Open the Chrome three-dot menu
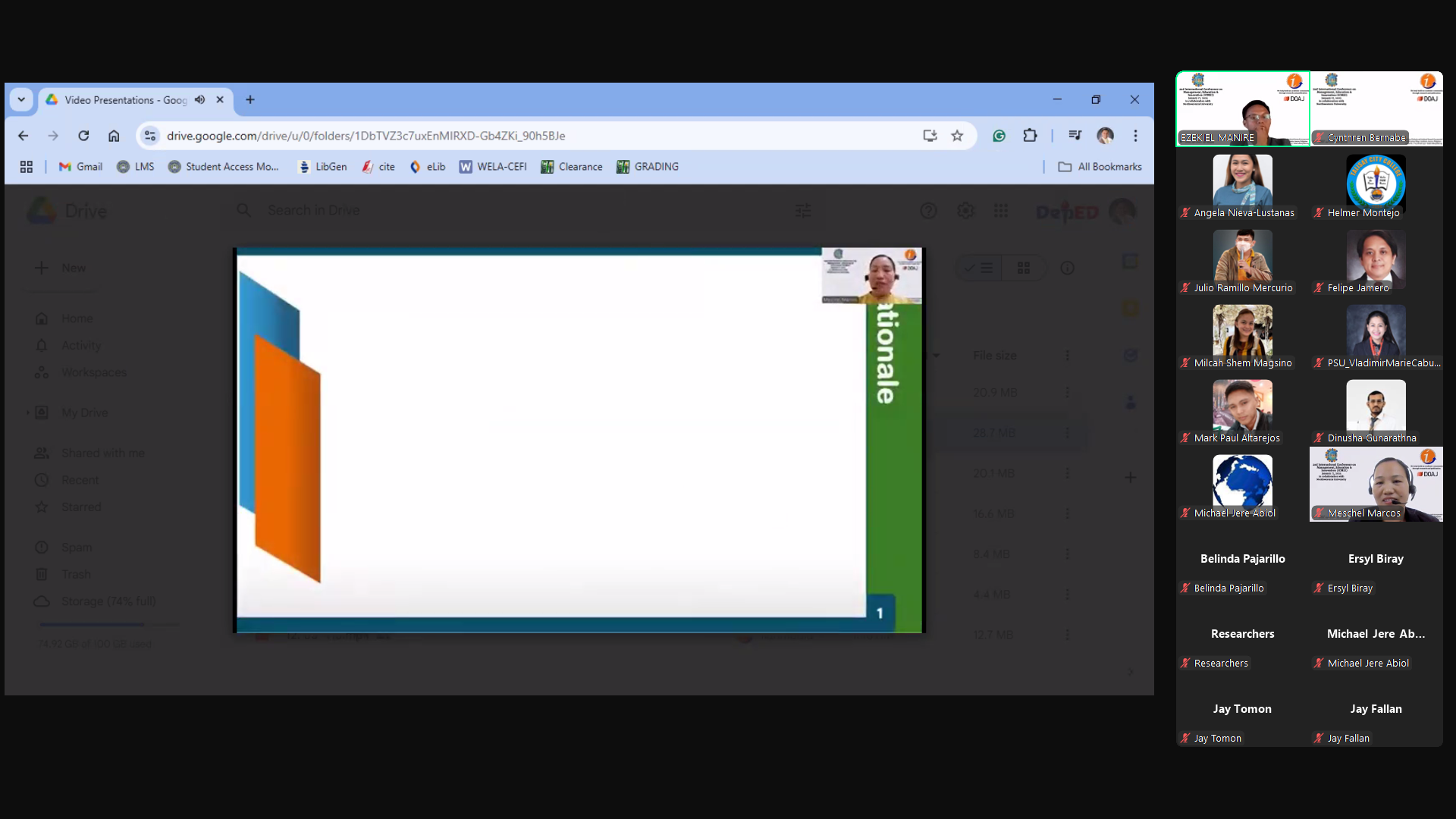The height and width of the screenshot is (819, 1456). point(1135,136)
